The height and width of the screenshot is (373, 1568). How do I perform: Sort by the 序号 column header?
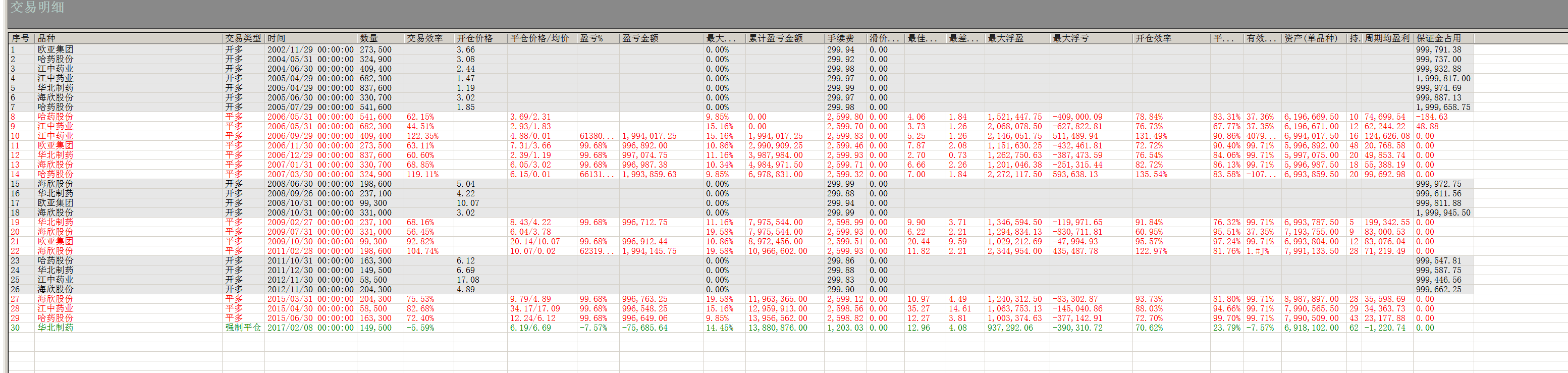[x=21, y=38]
